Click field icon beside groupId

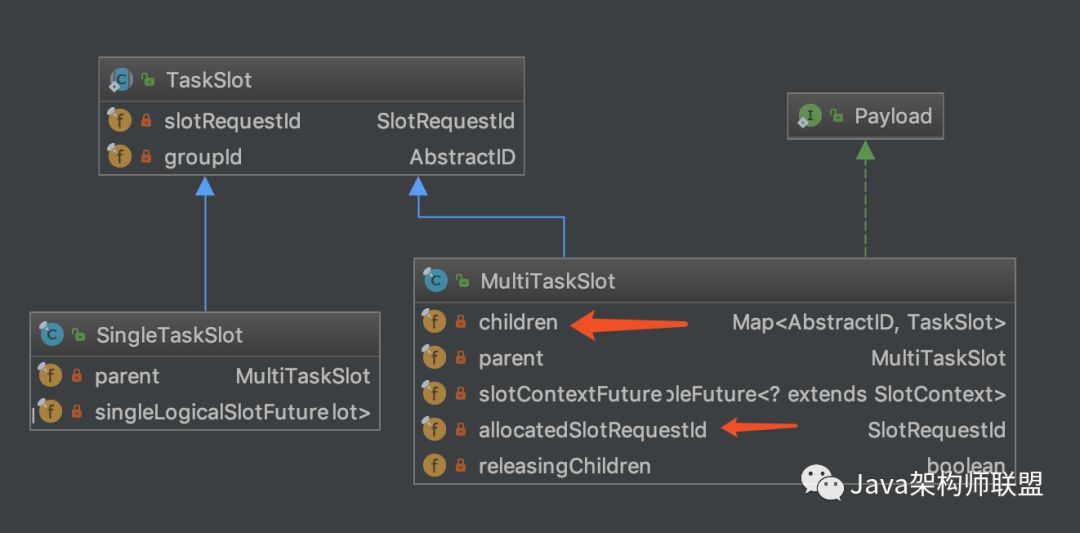coord(119,157)
